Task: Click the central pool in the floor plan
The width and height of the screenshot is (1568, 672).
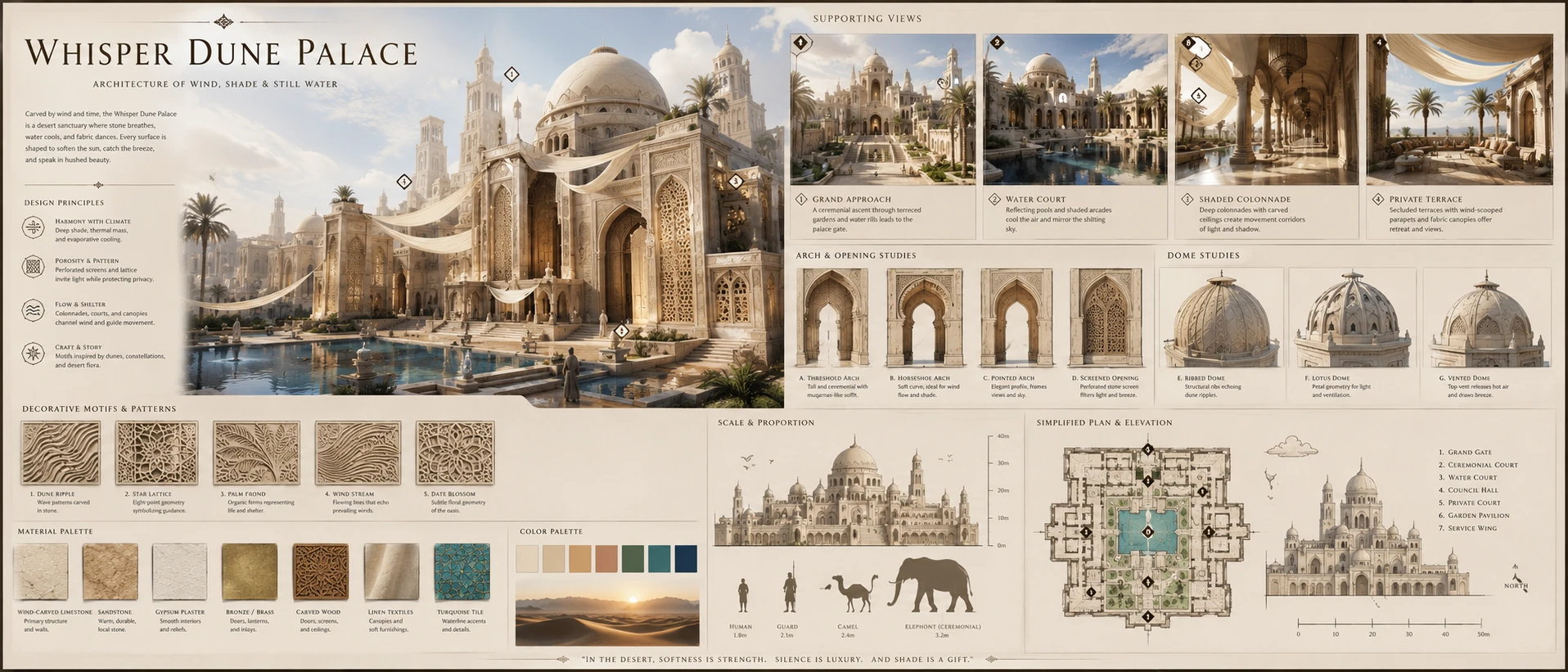Action: [1147, 532]
